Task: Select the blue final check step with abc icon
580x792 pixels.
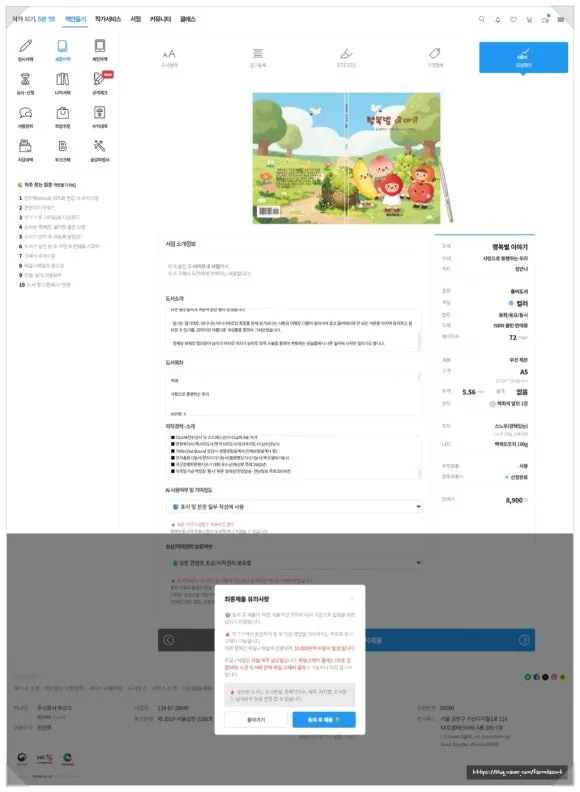Action: click(523, 57)
